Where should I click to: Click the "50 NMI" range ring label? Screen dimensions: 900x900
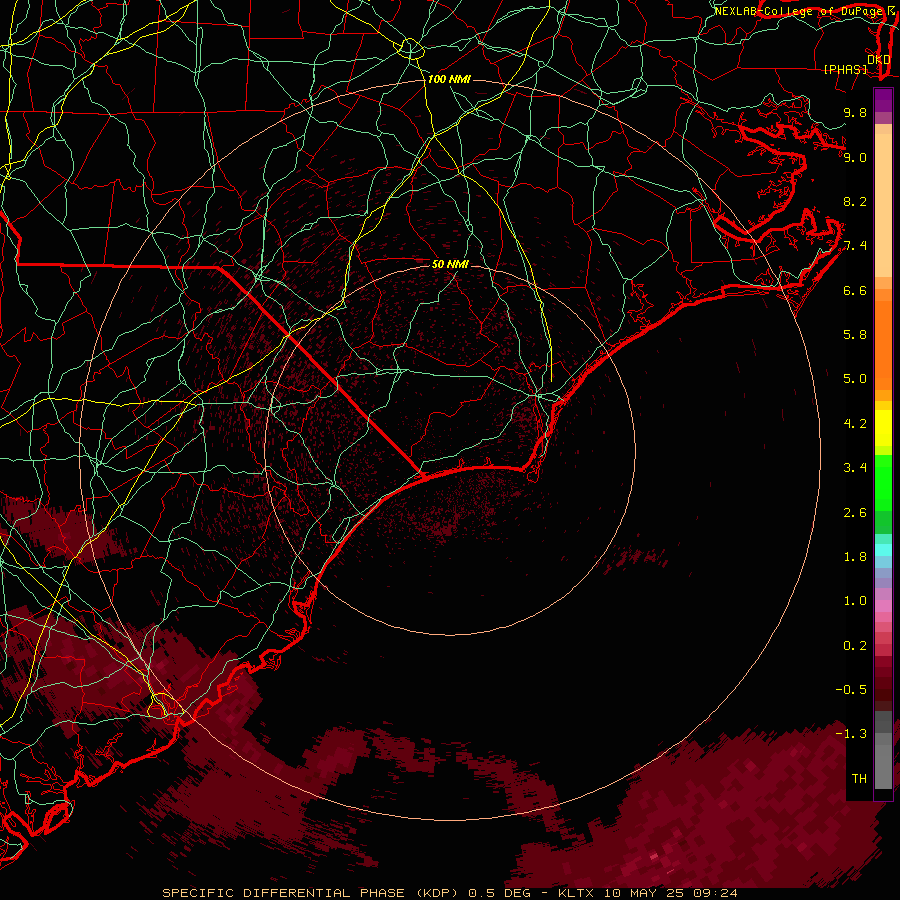pos(450,264)
